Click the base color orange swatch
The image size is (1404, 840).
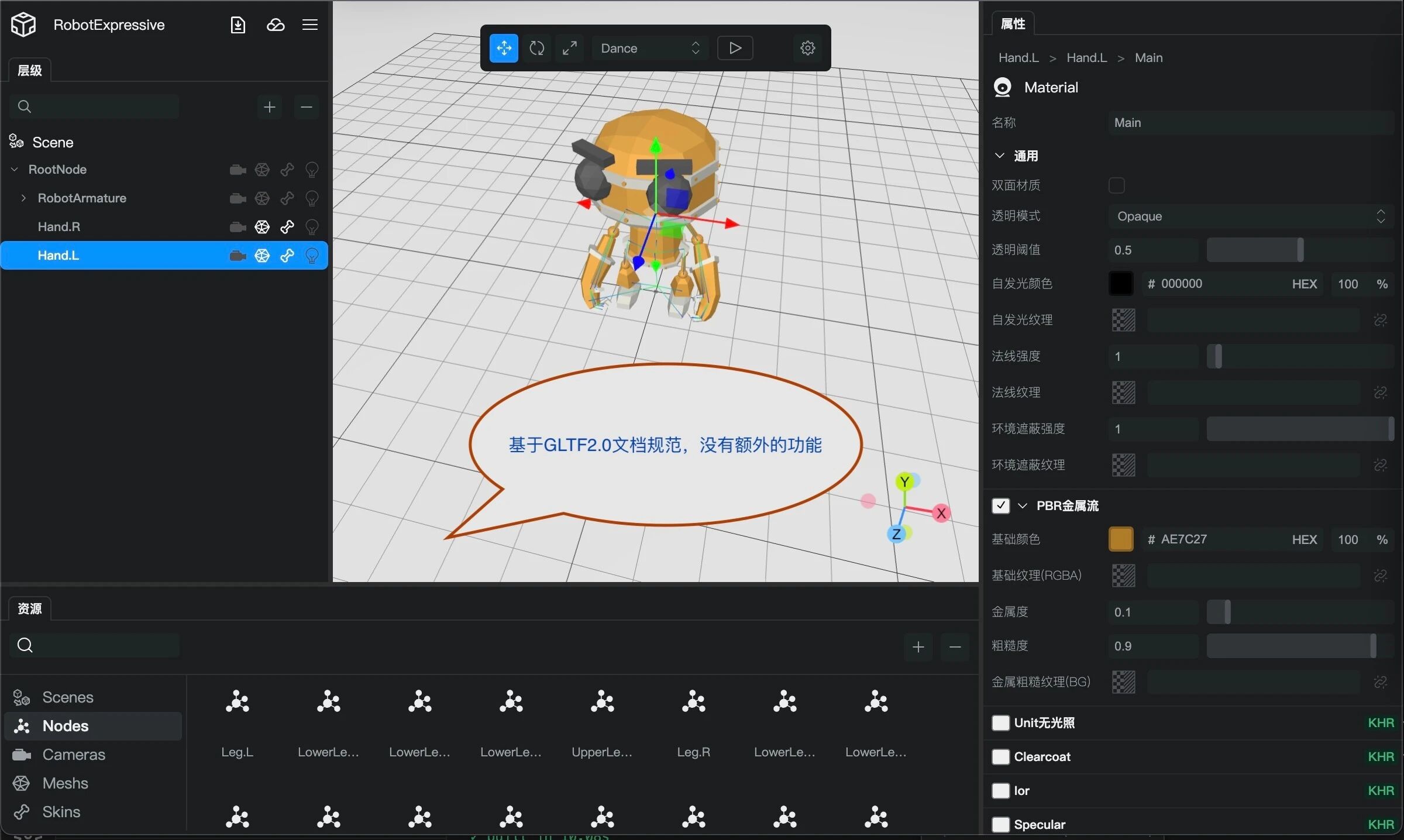tap(1121, 539)
